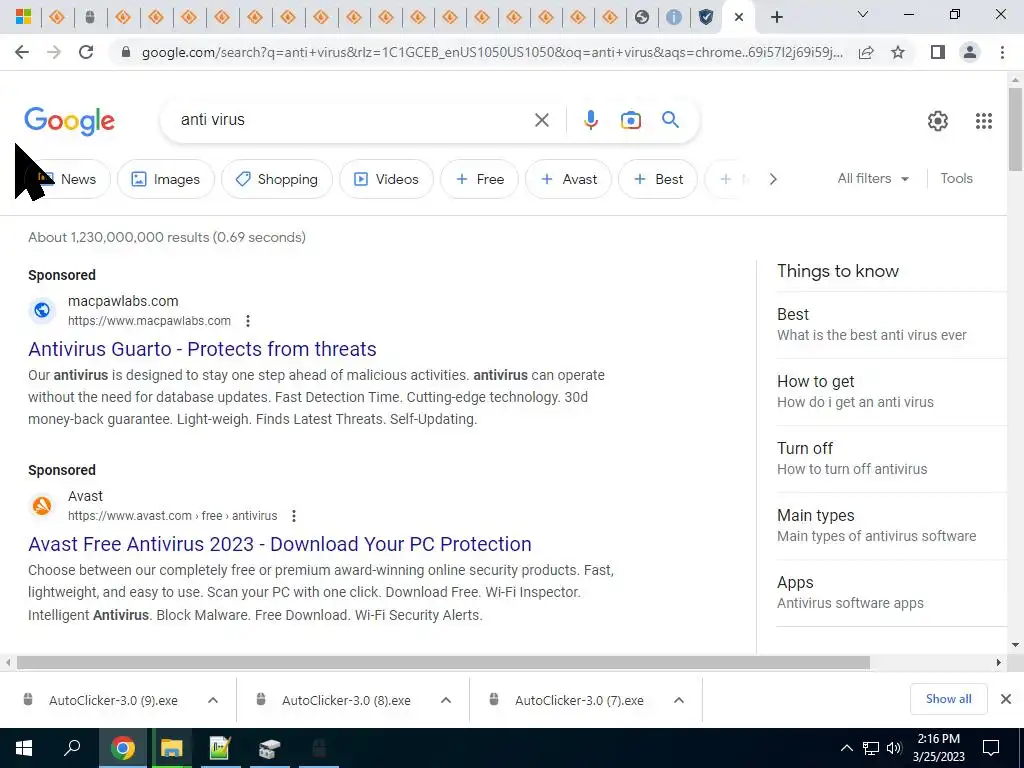Image resolution: width=1024 pixels, height=768 pixels.
Task: Clear the search query with X
Action: [x=541, y=120]
